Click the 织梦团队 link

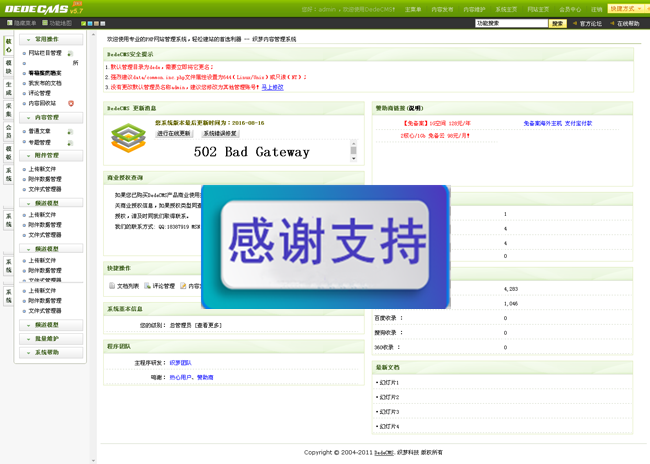point(180,363)
